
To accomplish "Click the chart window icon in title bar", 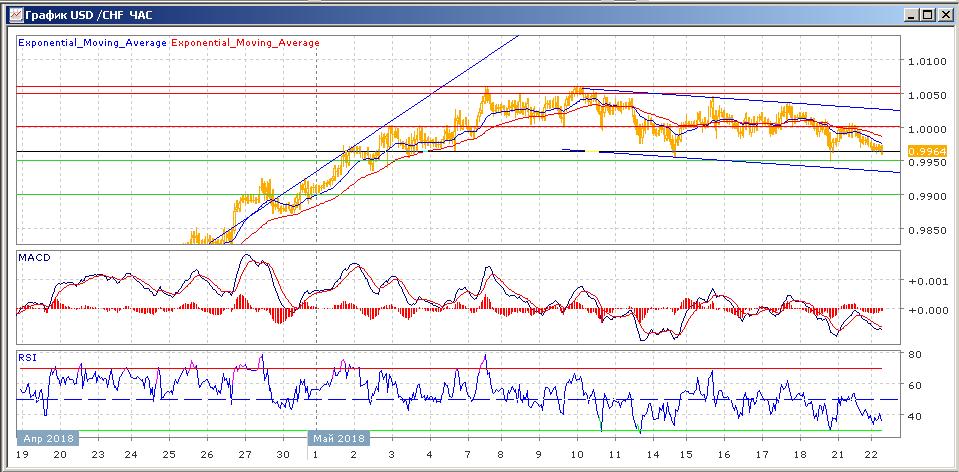I will 17,13.
